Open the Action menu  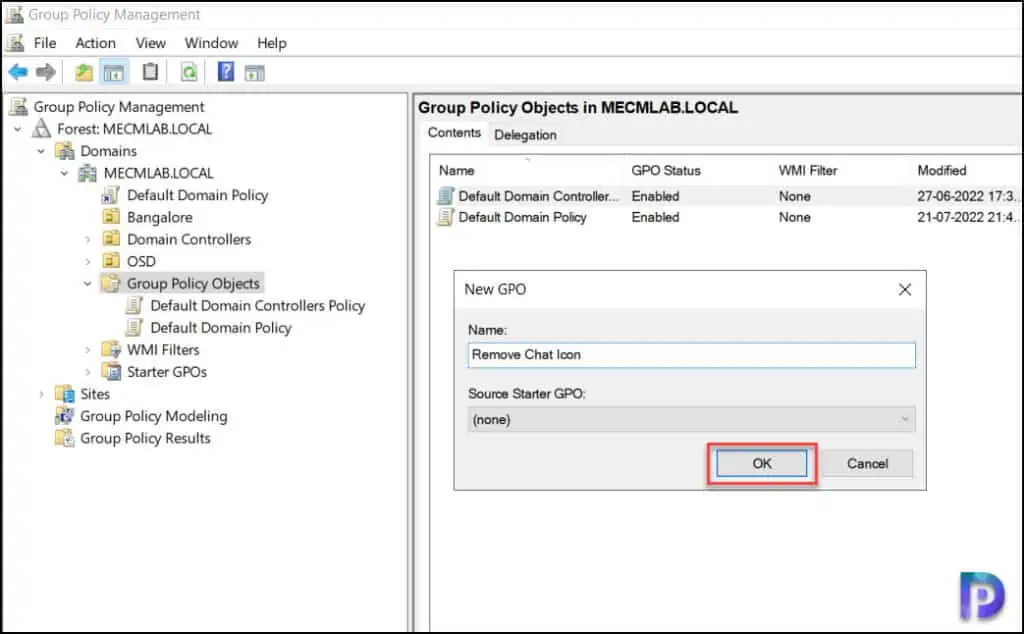pyautogui.click(x=95, y=43)
